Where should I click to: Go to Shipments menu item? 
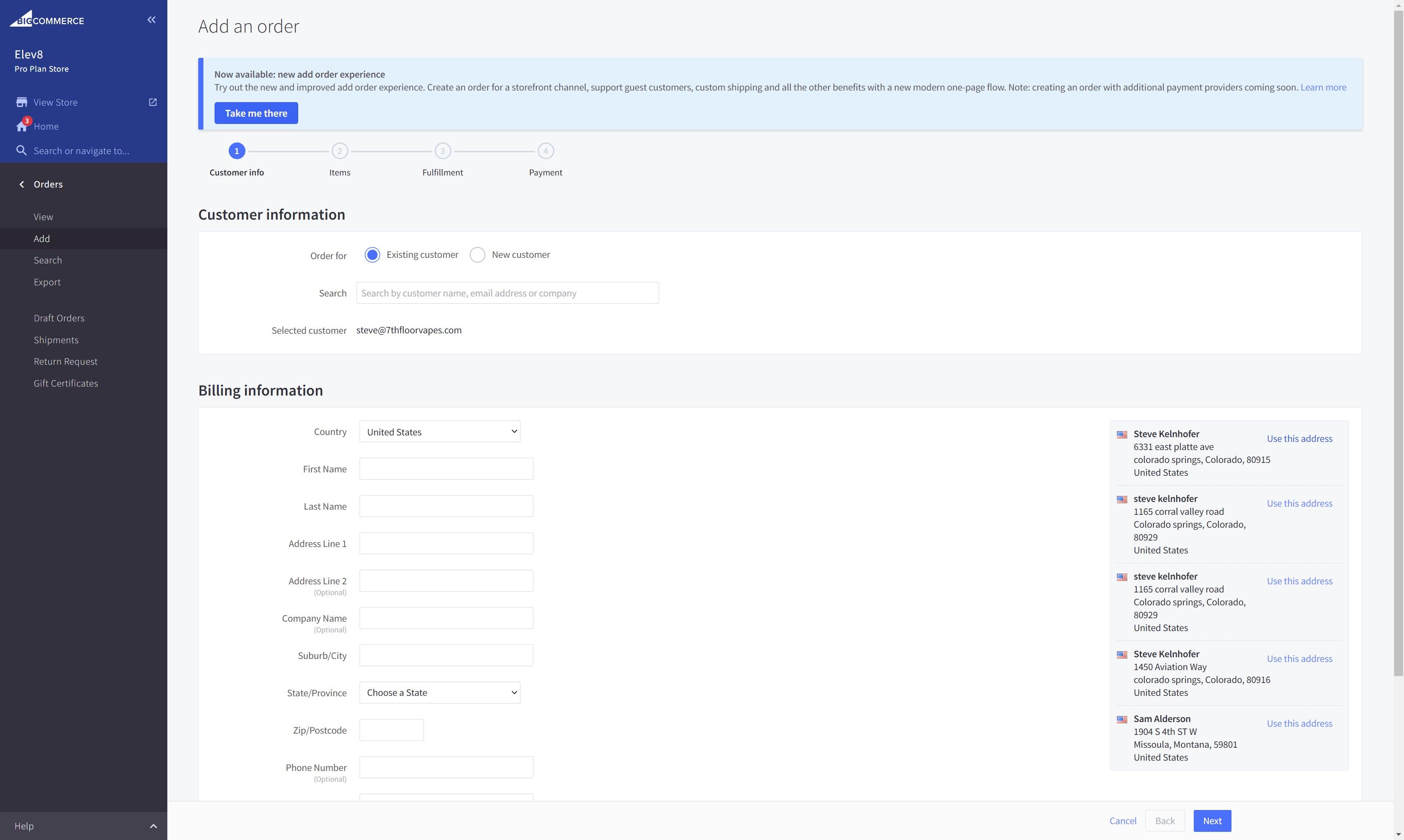(x=56, y=340)
